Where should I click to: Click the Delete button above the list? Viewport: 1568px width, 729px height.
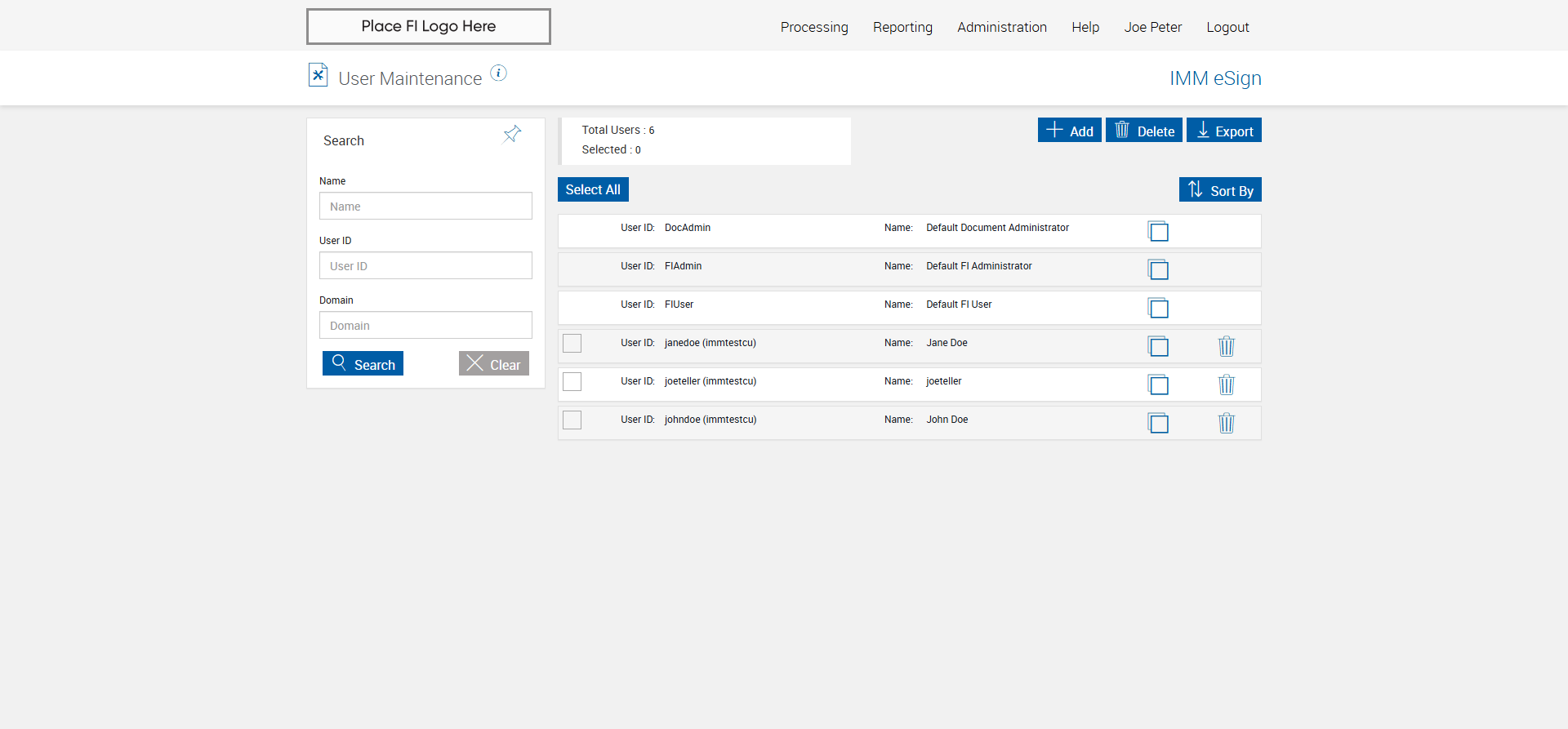pyautogui.click(x=1144, y=130)
